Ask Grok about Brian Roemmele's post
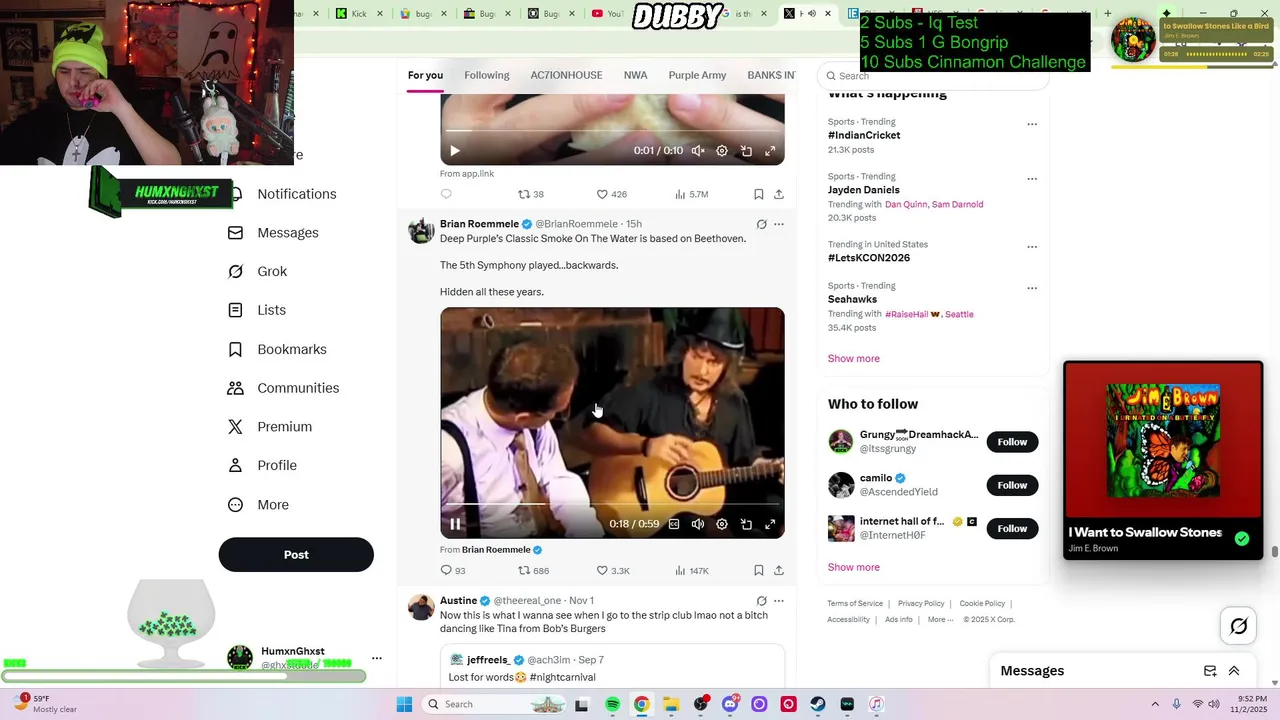Image resolution: width=1280 pixels, height=720 pixels. (x=761, y=224)
